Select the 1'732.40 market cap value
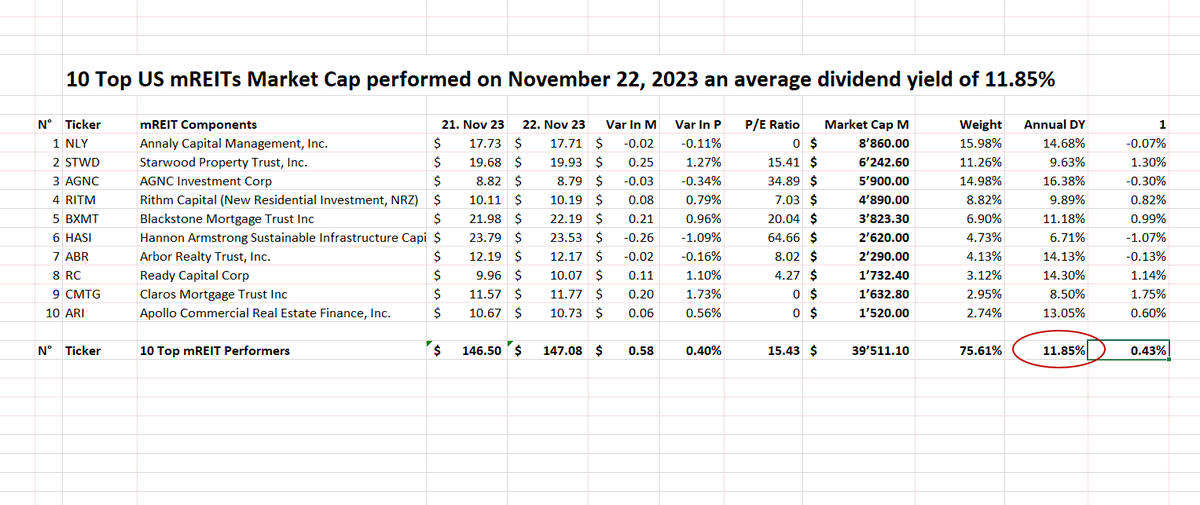Screen dimensions: 1200x505 coord(883,275)
